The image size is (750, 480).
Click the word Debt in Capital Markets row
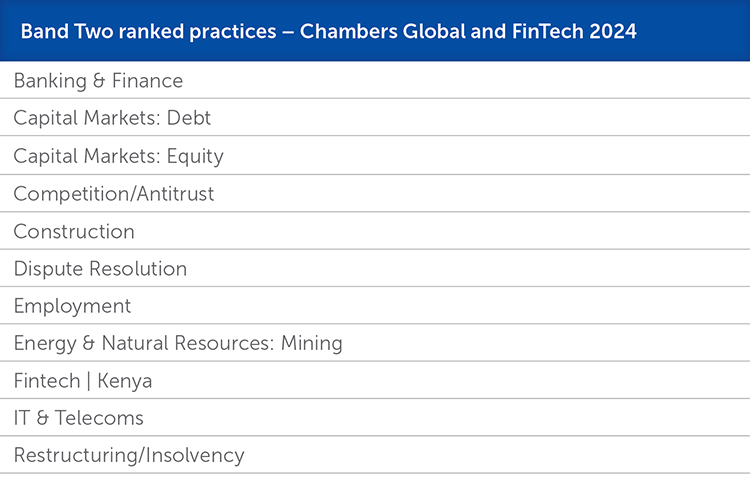pyautogui.click(x=188, y=118)
